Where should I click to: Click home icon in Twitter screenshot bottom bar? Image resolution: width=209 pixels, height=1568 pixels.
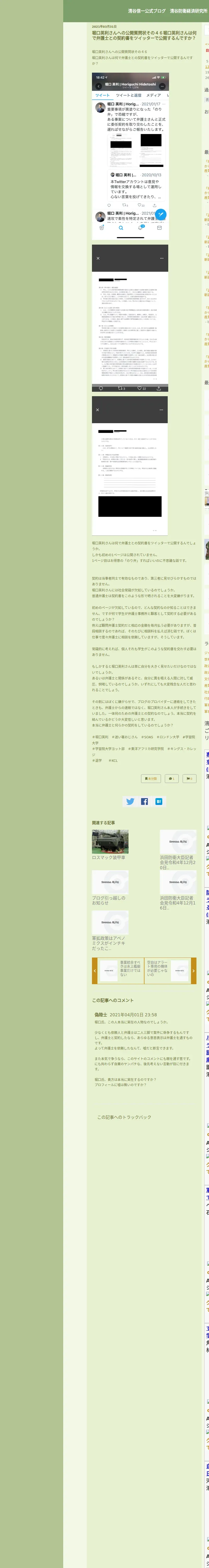pos(102,228)
